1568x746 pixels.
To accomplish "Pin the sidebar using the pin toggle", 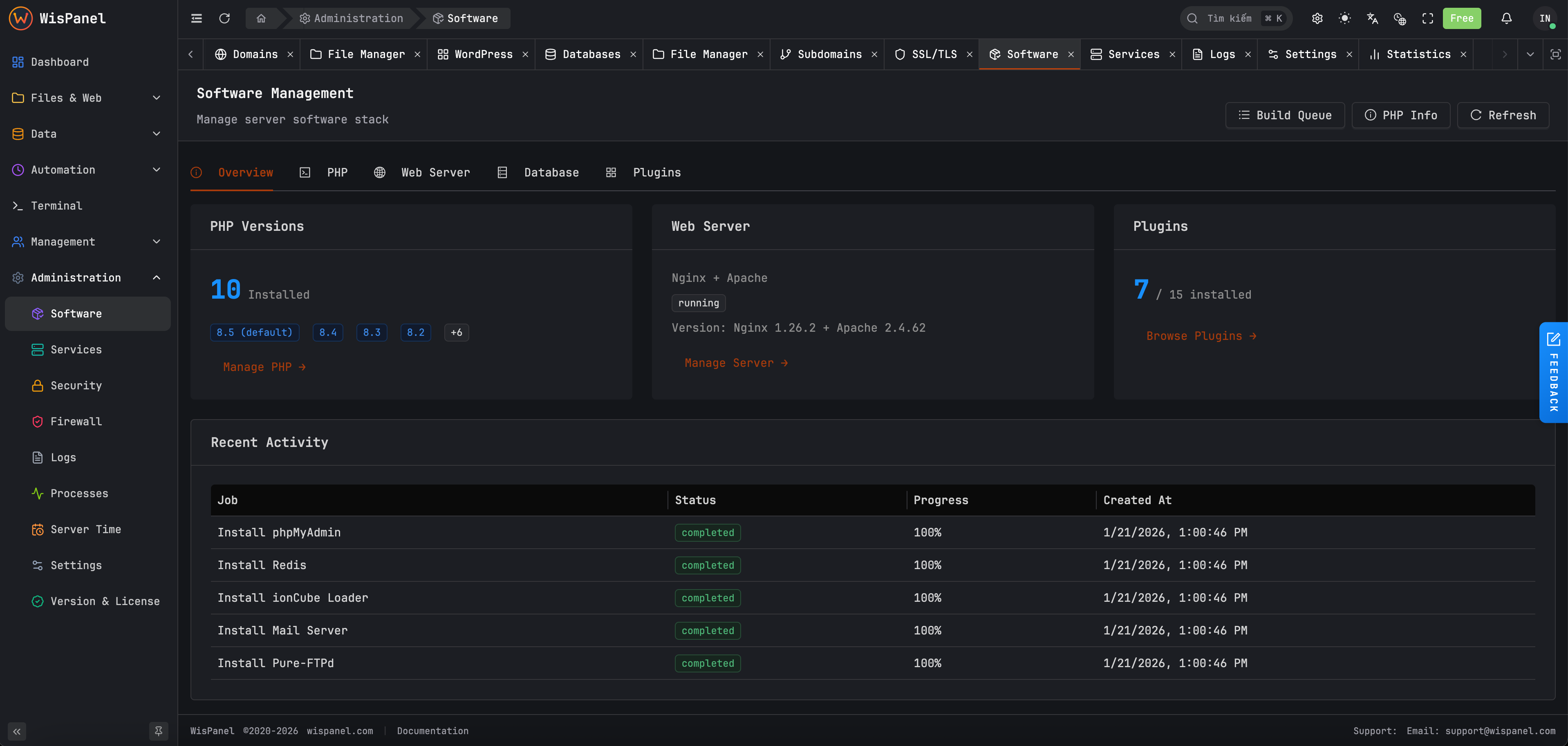I will 158,731.
